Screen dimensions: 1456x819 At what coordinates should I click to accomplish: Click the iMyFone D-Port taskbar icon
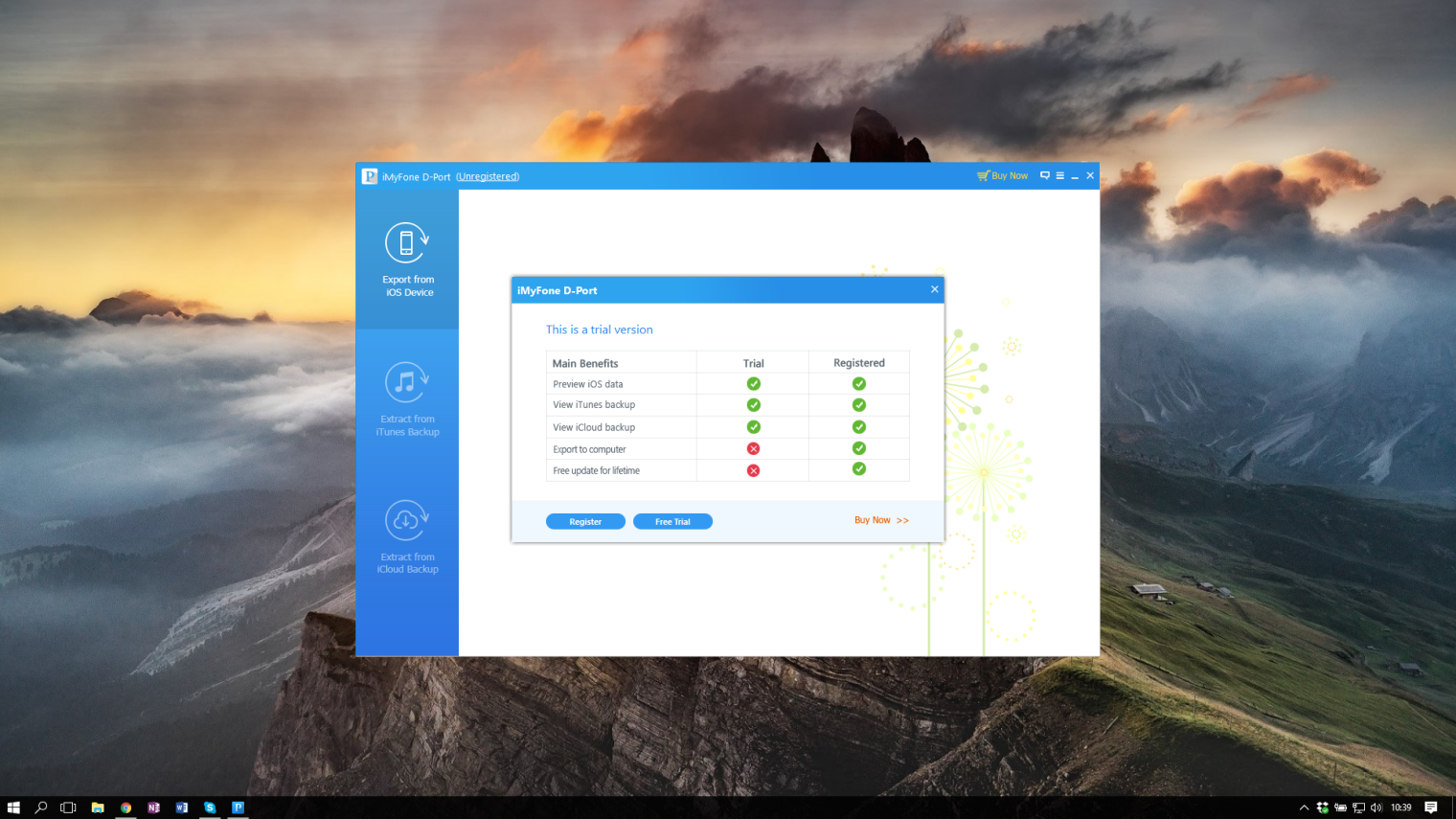[238, 808]
